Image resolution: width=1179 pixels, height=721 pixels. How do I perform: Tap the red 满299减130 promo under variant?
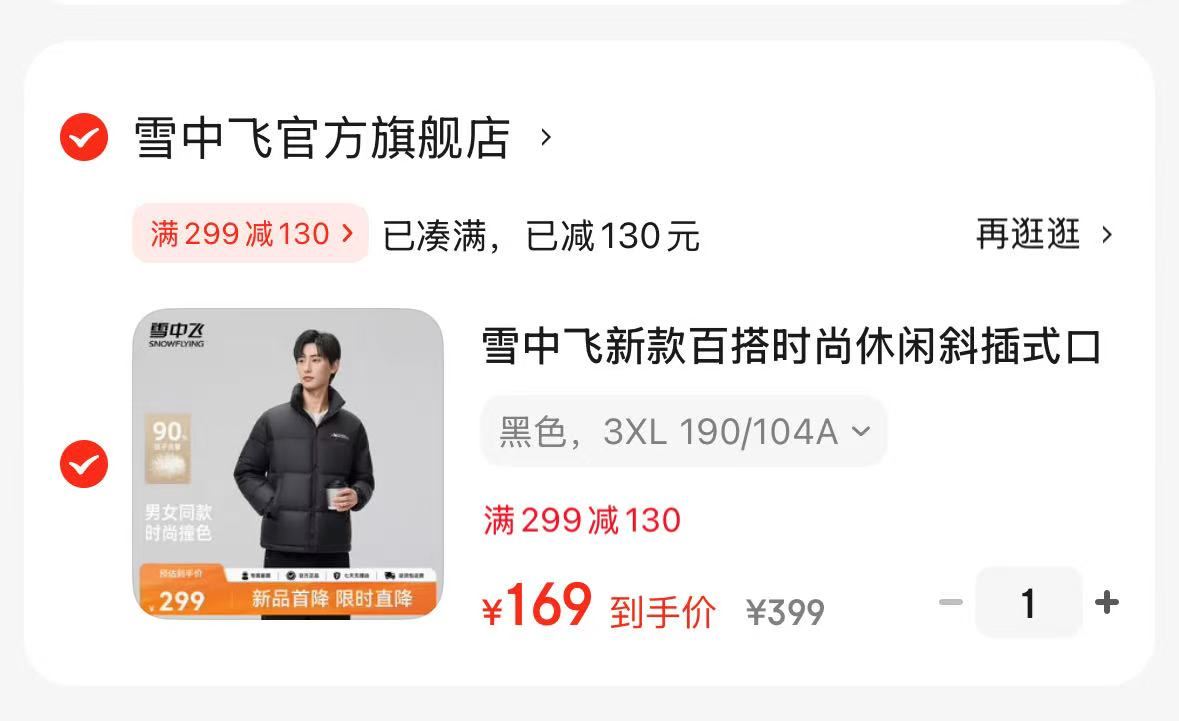coord(582,520)
